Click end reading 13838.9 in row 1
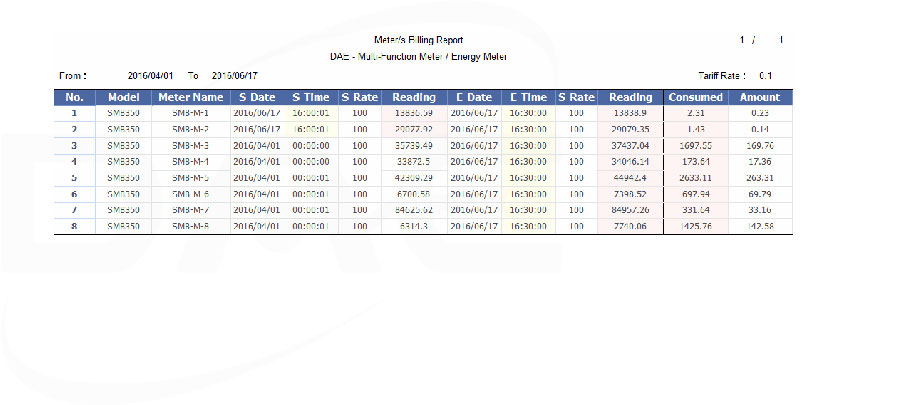The height and width of the screenshot is (405, 900). [630, 113]
